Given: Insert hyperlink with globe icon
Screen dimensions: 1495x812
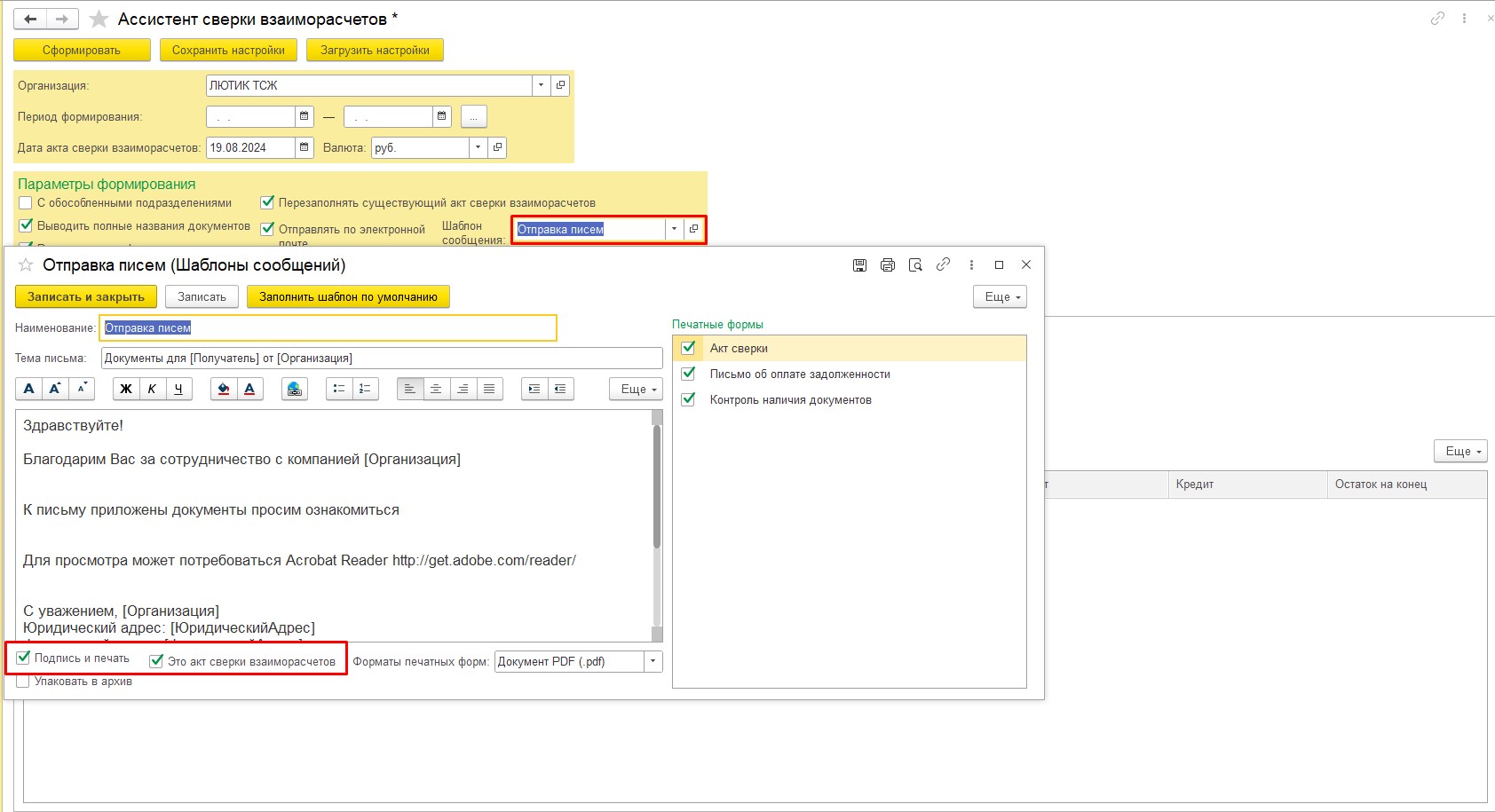Looking at the screenshot, I should pos(295,389).
